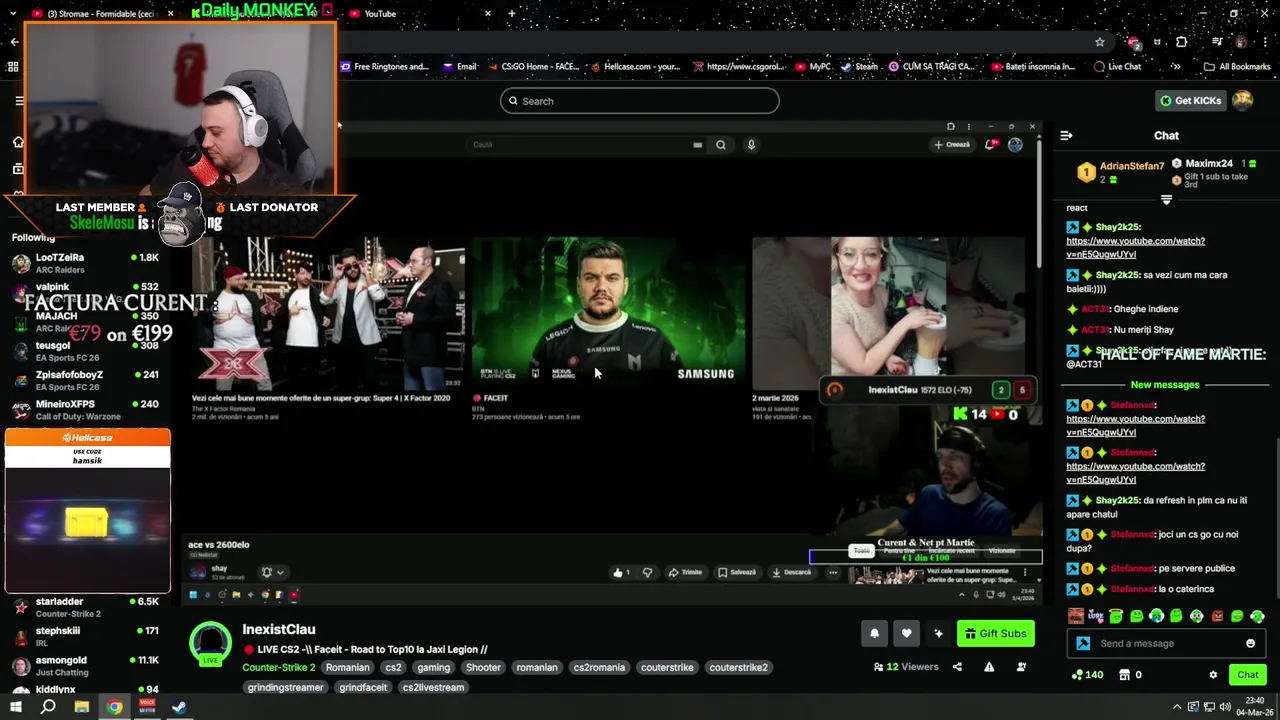Open chat settings gear icon
The width and height of the screenshot is (1280, 720).
(x=1213, y=675)
